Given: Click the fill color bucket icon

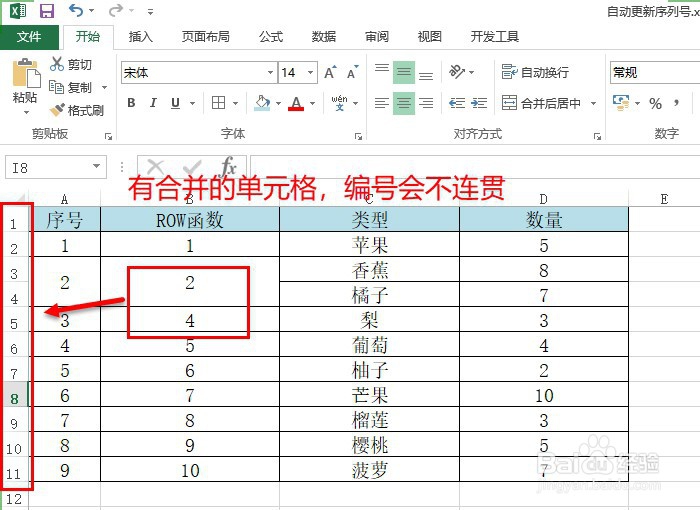Looking at the screenshot, I should (262, 103).
